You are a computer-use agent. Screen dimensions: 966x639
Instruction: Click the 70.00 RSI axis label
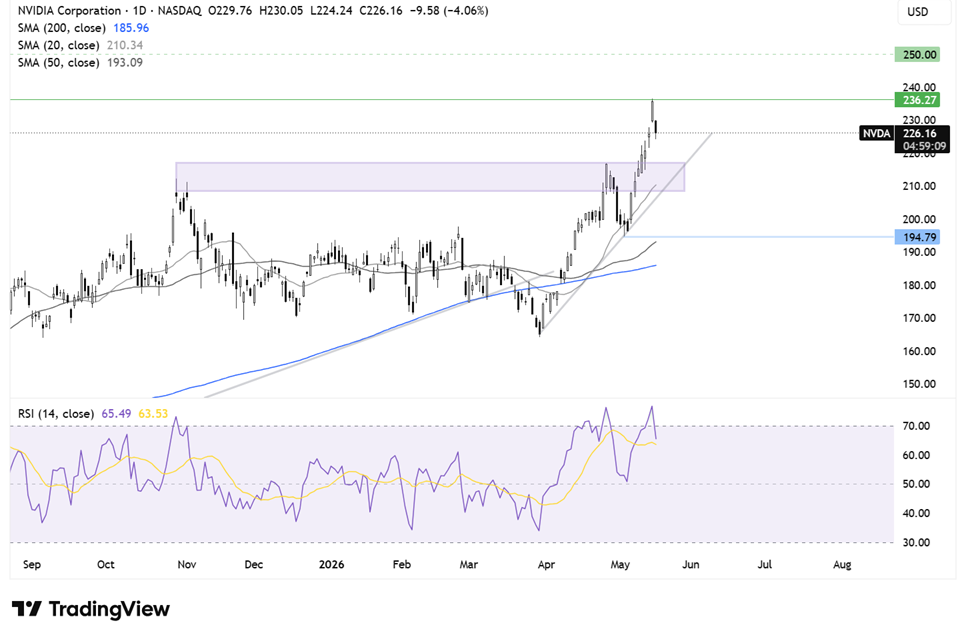click(916, 426)
